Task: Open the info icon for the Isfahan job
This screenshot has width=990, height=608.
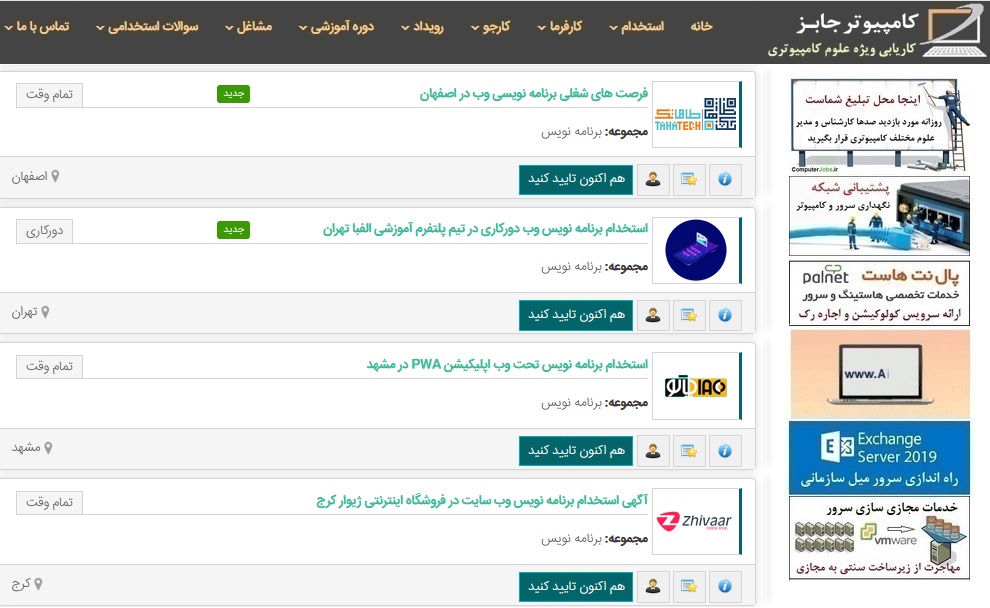Action: click(x=725, y=179)
